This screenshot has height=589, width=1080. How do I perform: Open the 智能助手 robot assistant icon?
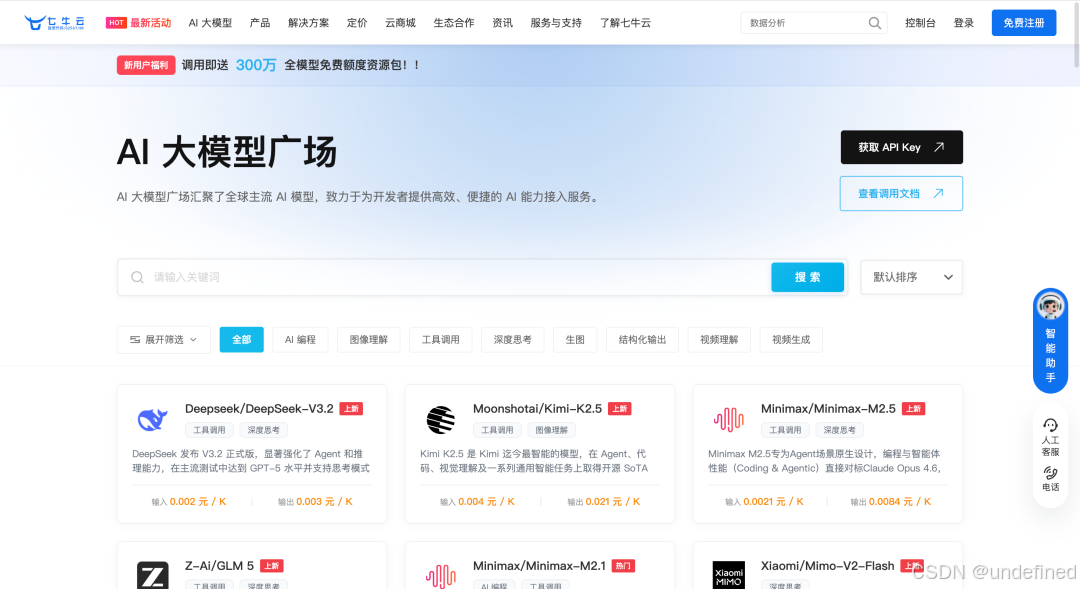click(x=1050, y=306)
